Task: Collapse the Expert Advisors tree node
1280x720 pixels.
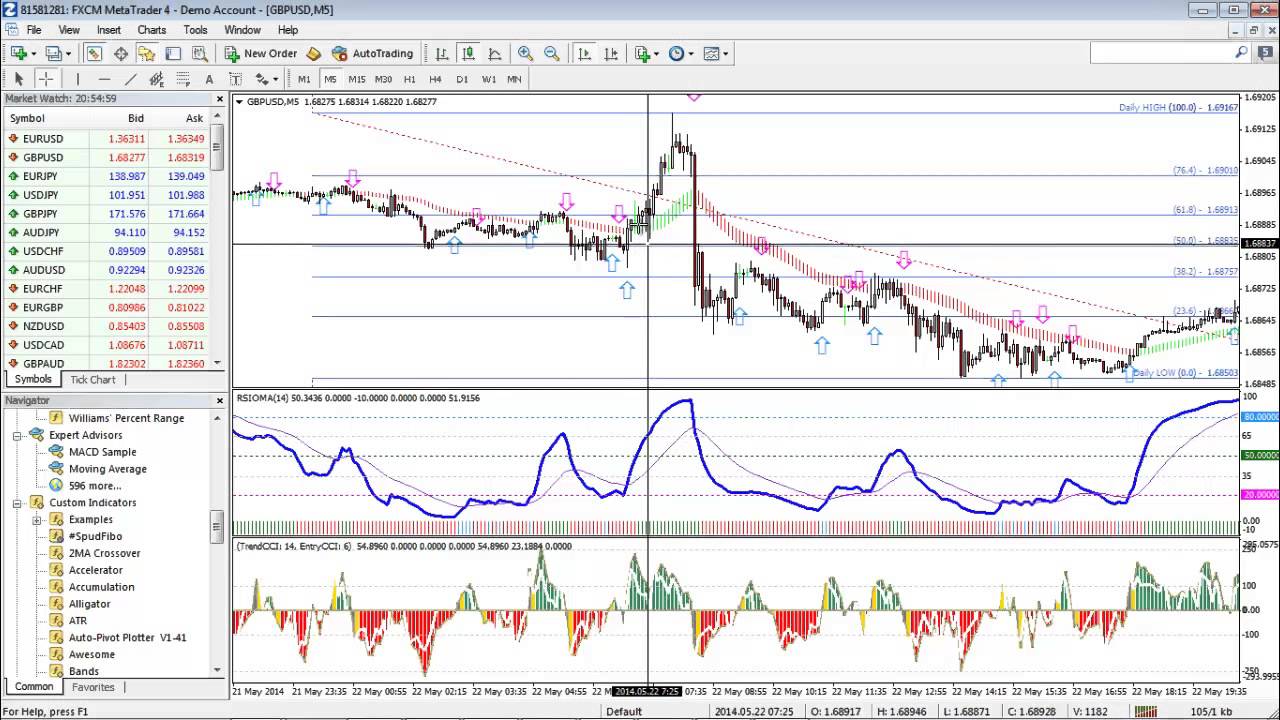Action: pos(18,435)
